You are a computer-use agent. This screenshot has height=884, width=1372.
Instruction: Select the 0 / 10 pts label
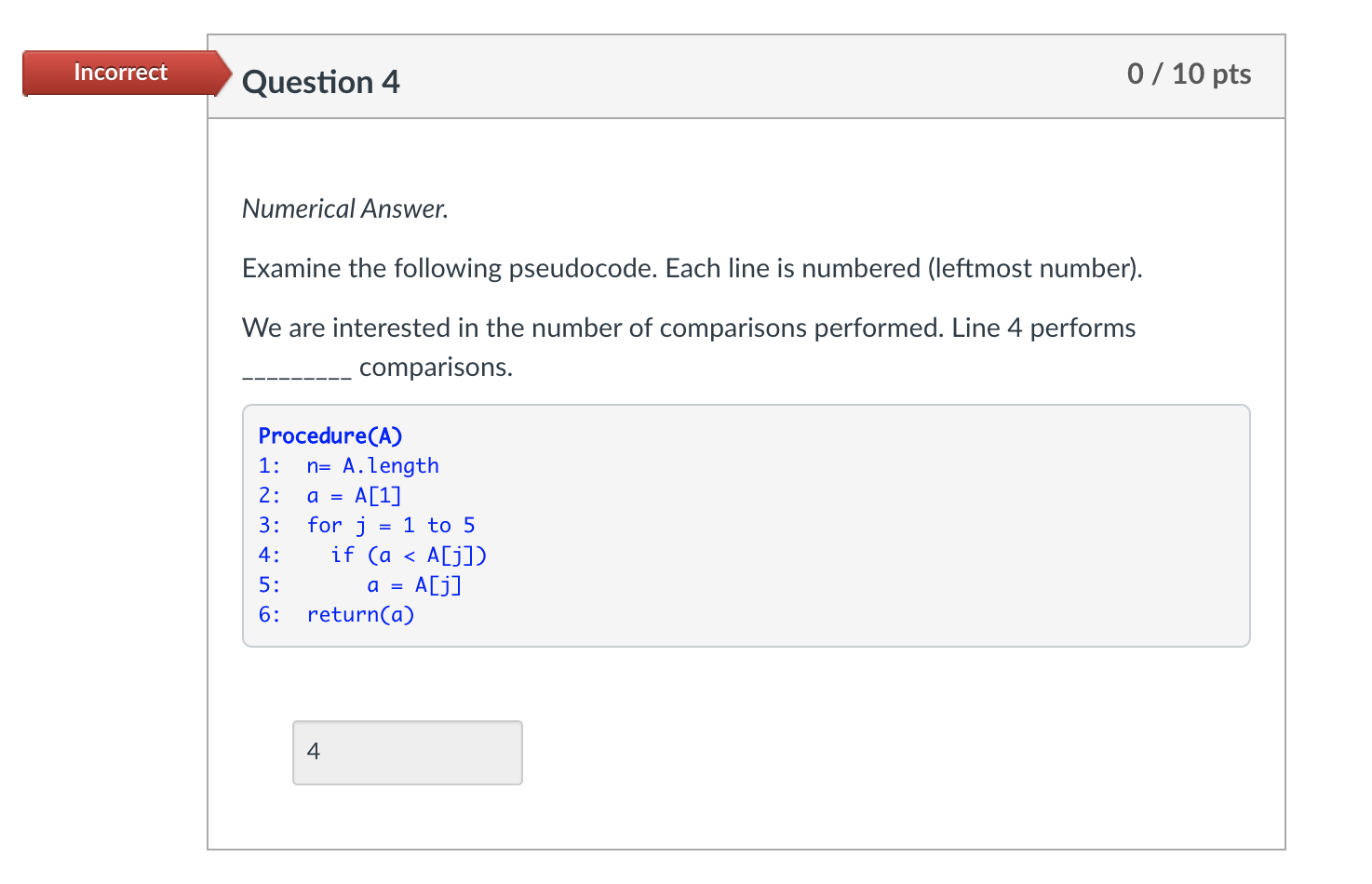tap(1189, 74)
